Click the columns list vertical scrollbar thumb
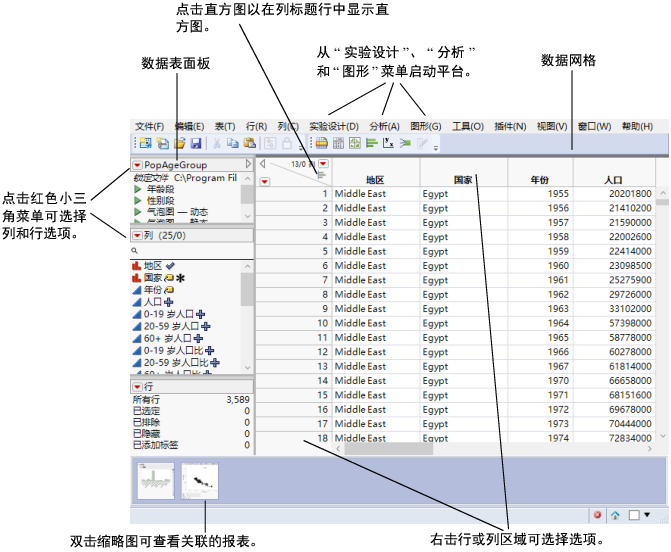 click(x=247, y=289)
